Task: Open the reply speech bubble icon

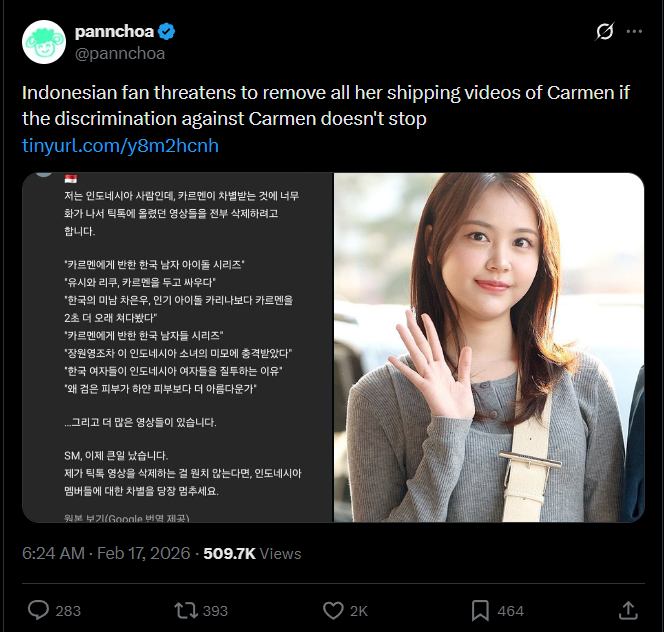Action: (38, 610)
